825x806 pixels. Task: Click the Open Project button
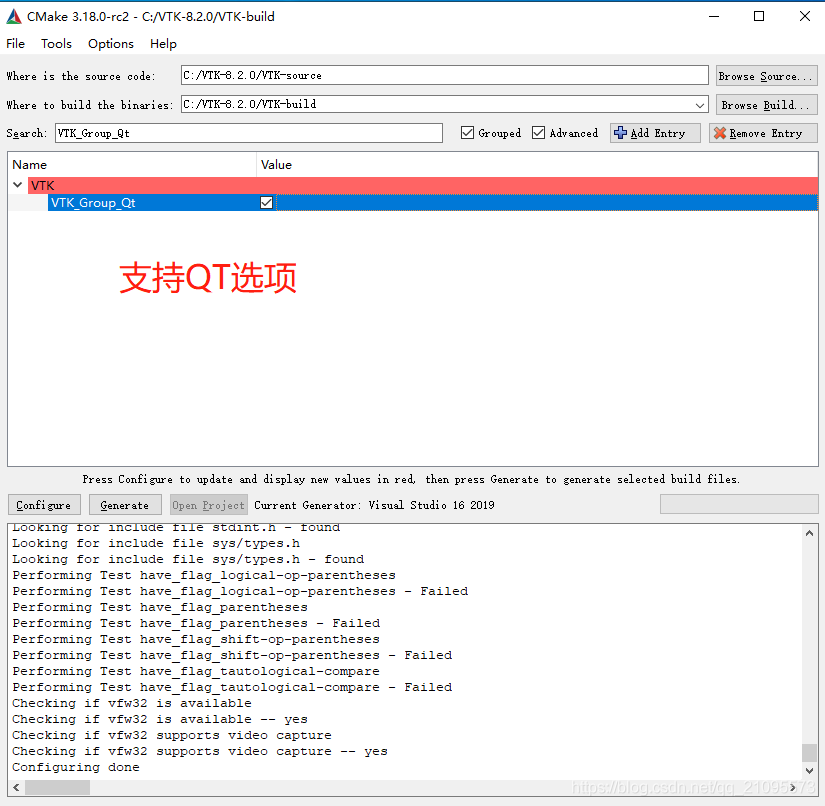coord(209,505)
